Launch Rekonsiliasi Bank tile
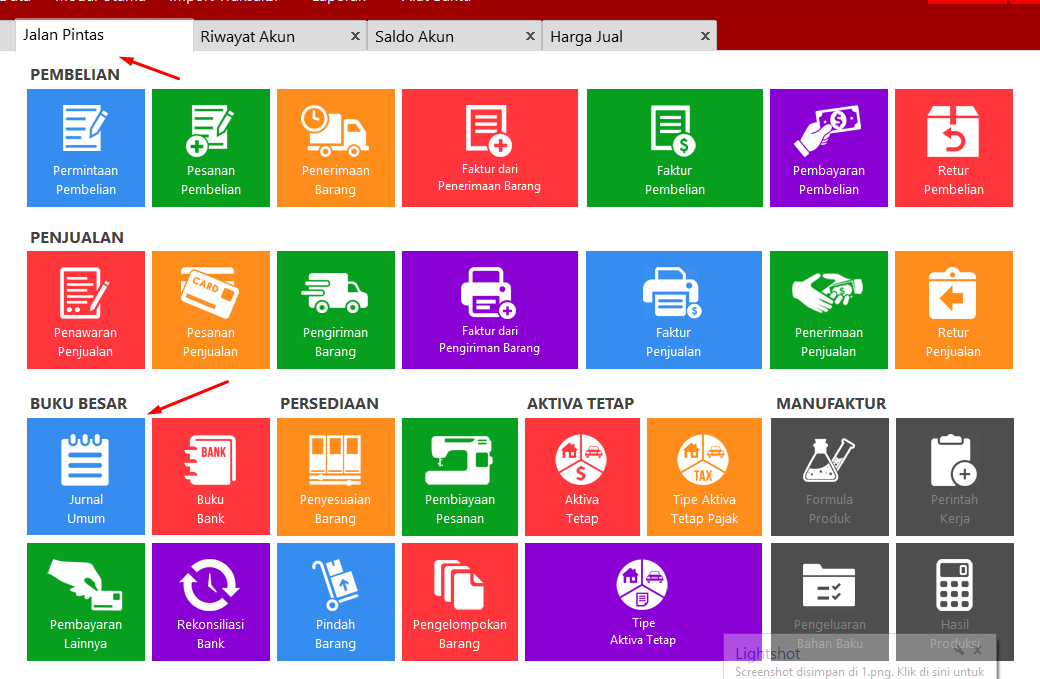Viewport: 1040px width, 679px height. pyautogui.click(x=211, y=602)
